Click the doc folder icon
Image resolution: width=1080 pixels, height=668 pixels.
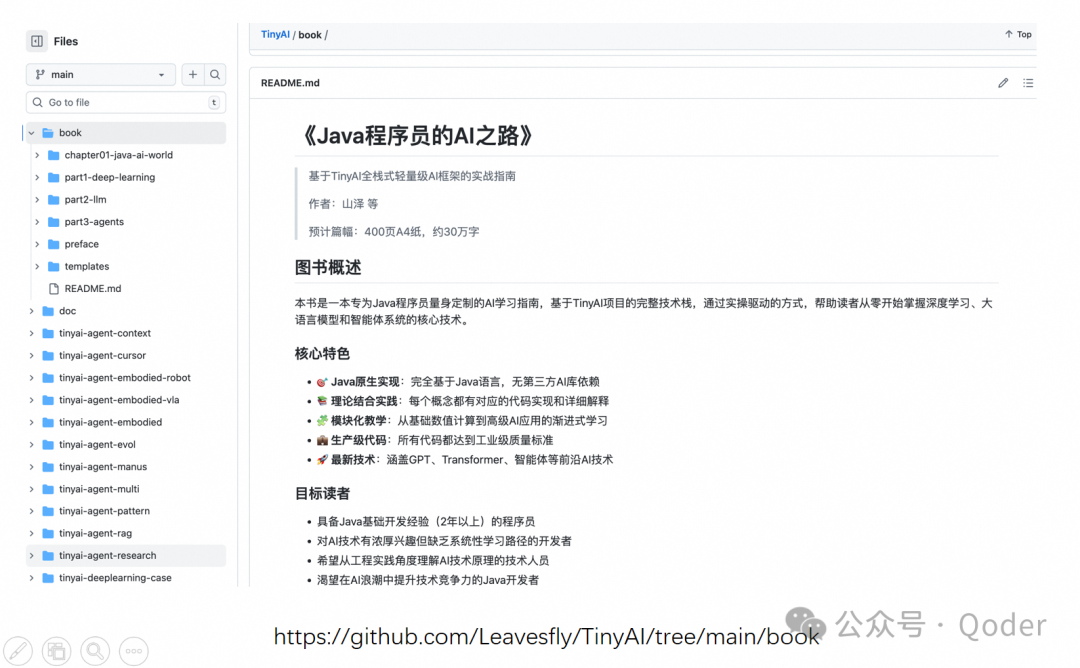click(48, 311)
